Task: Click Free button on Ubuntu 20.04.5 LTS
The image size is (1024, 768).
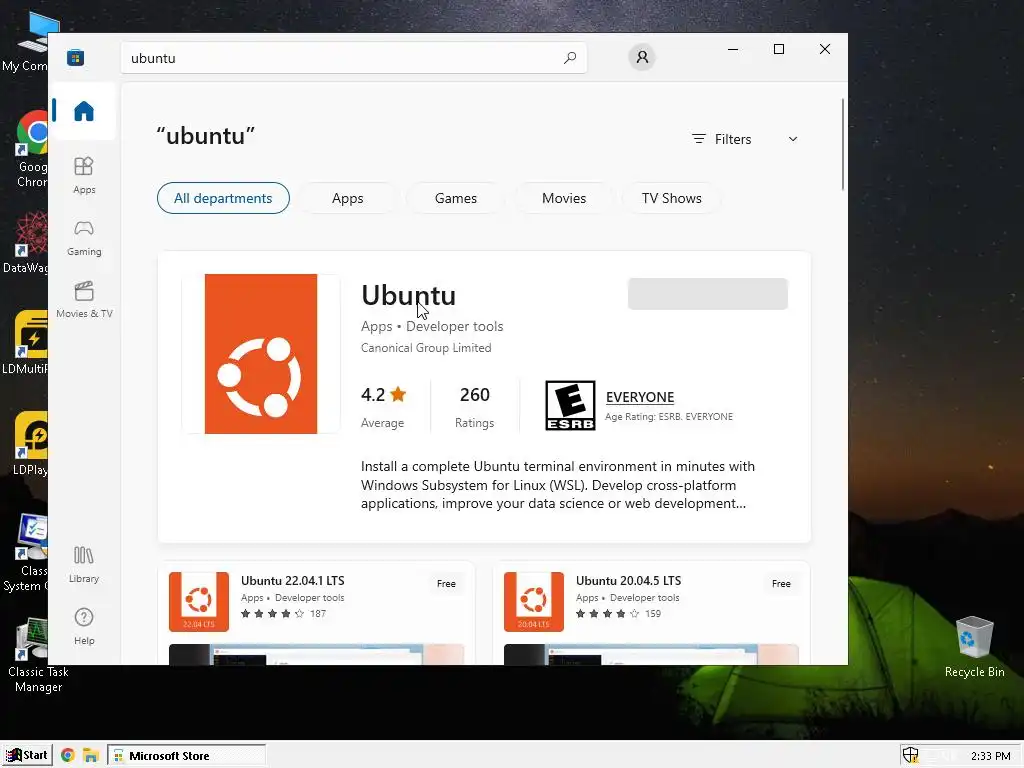Action: [x=781, y=584]
